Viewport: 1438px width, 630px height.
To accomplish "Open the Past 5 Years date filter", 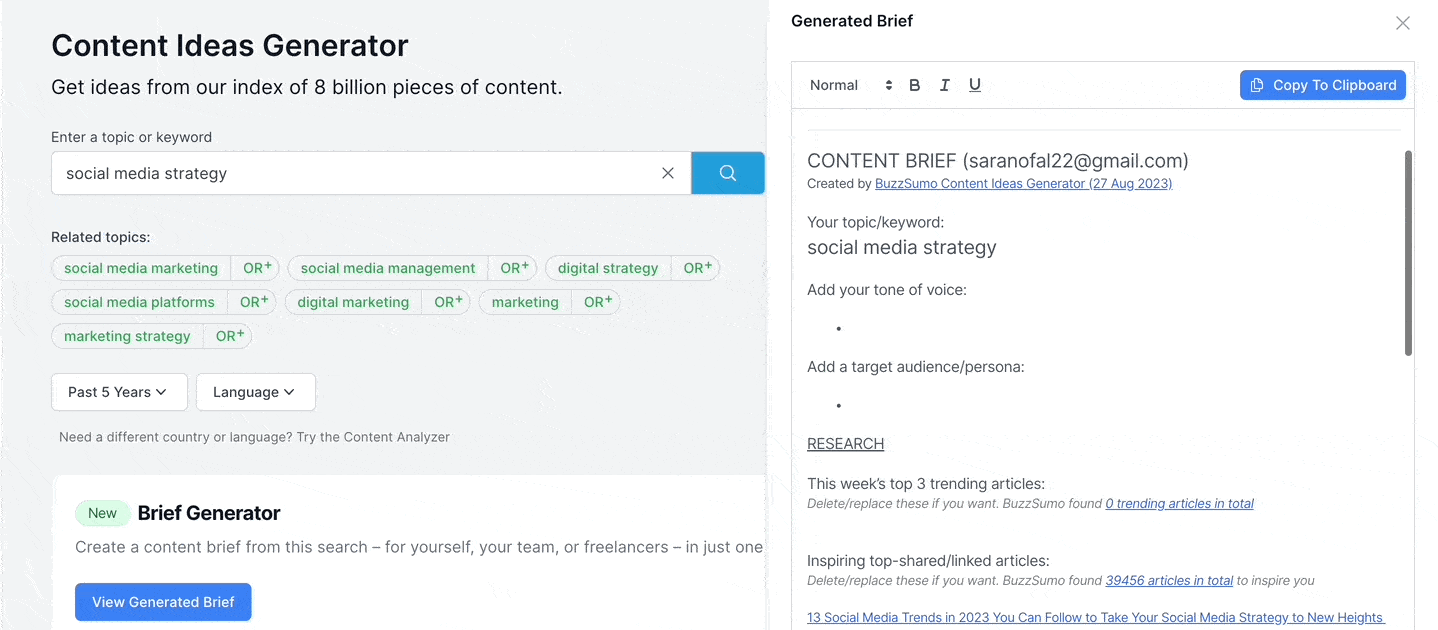I will (x=119, y=392).
